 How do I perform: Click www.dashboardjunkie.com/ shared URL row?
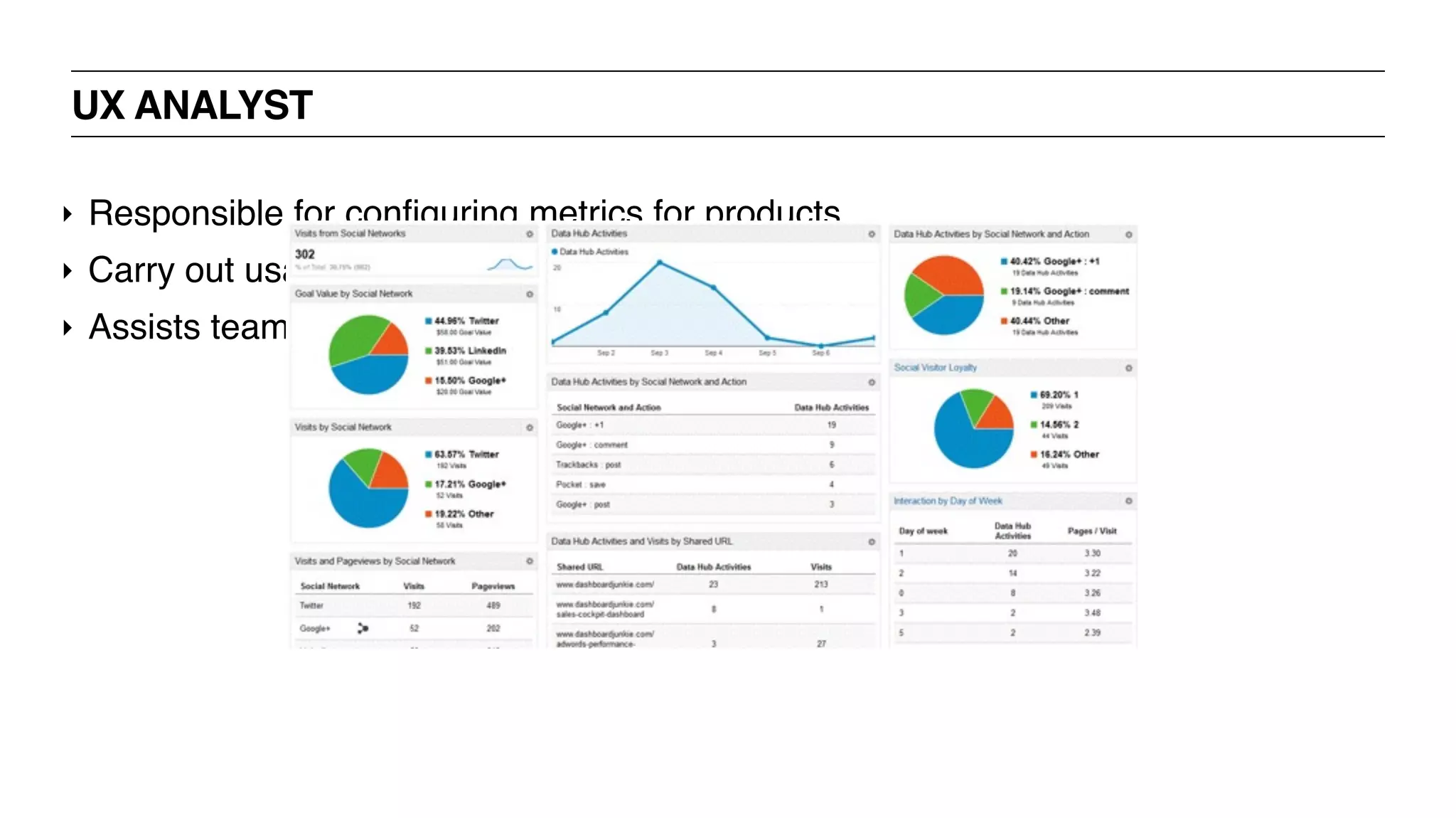click(605, 584)
